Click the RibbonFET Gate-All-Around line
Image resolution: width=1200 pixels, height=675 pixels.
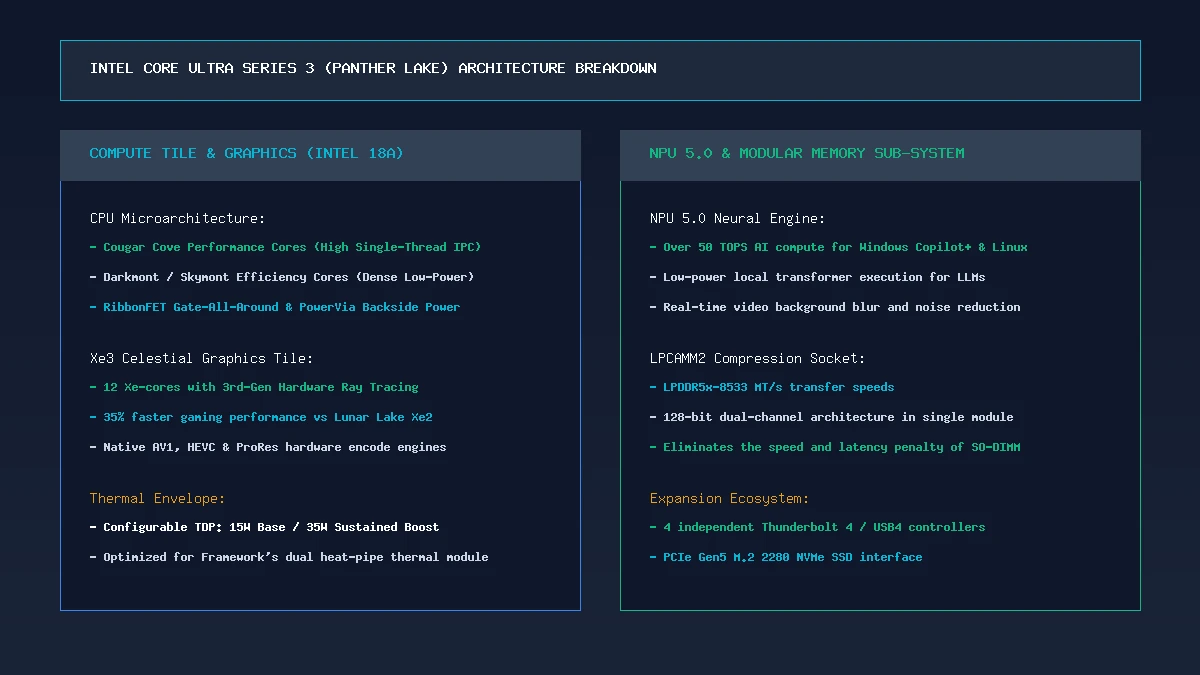275,307
